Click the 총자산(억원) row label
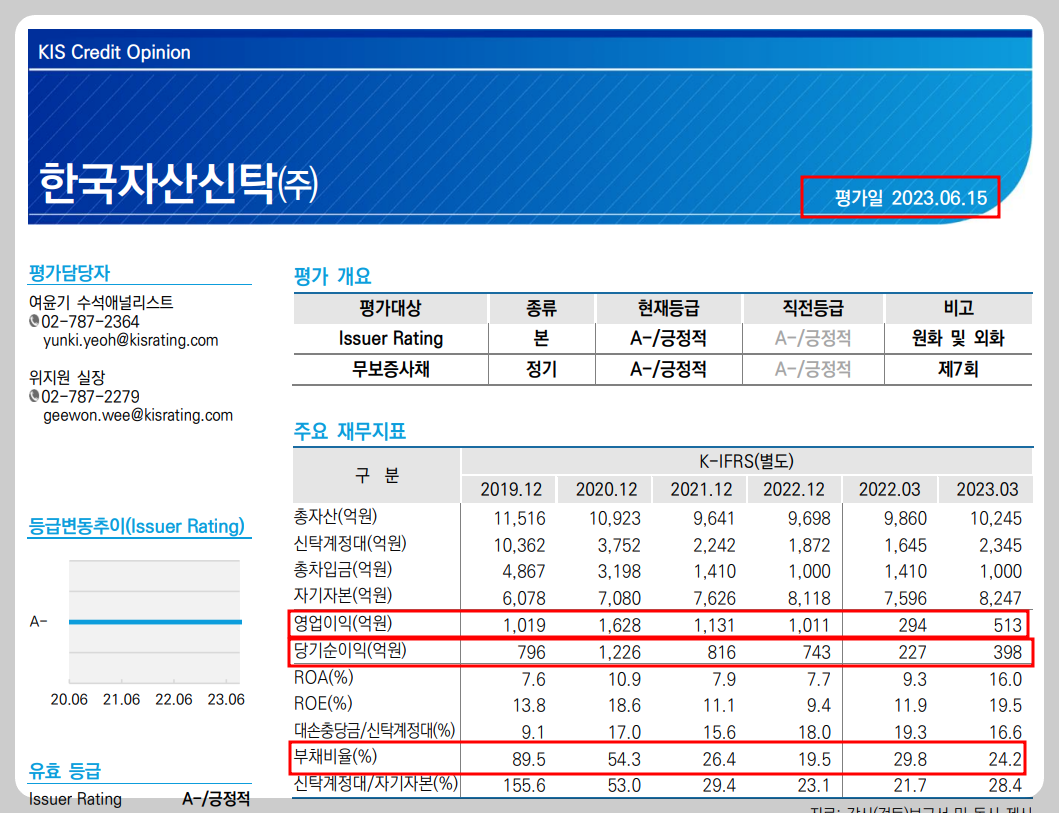This screenshot has width=1059, height=813. pyautogui.click(x=336, y=517)
